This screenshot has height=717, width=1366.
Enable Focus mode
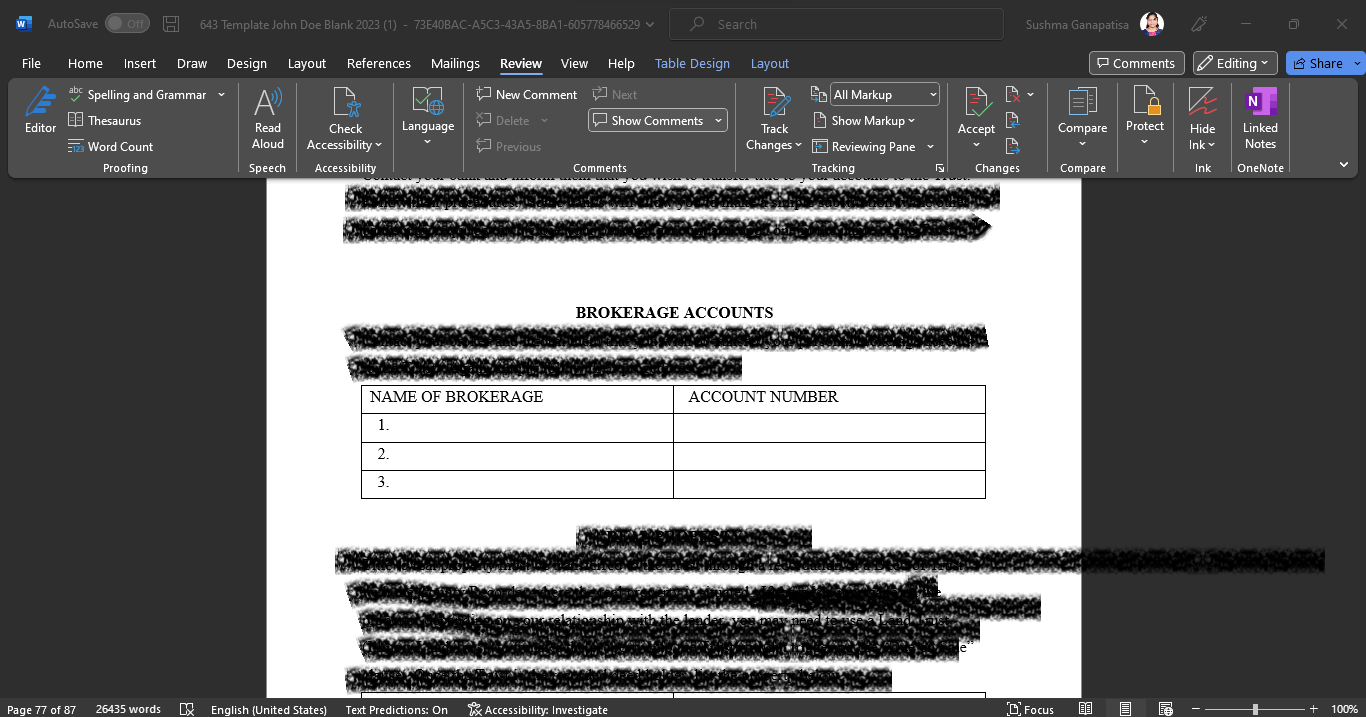[x=1030, y=709]
